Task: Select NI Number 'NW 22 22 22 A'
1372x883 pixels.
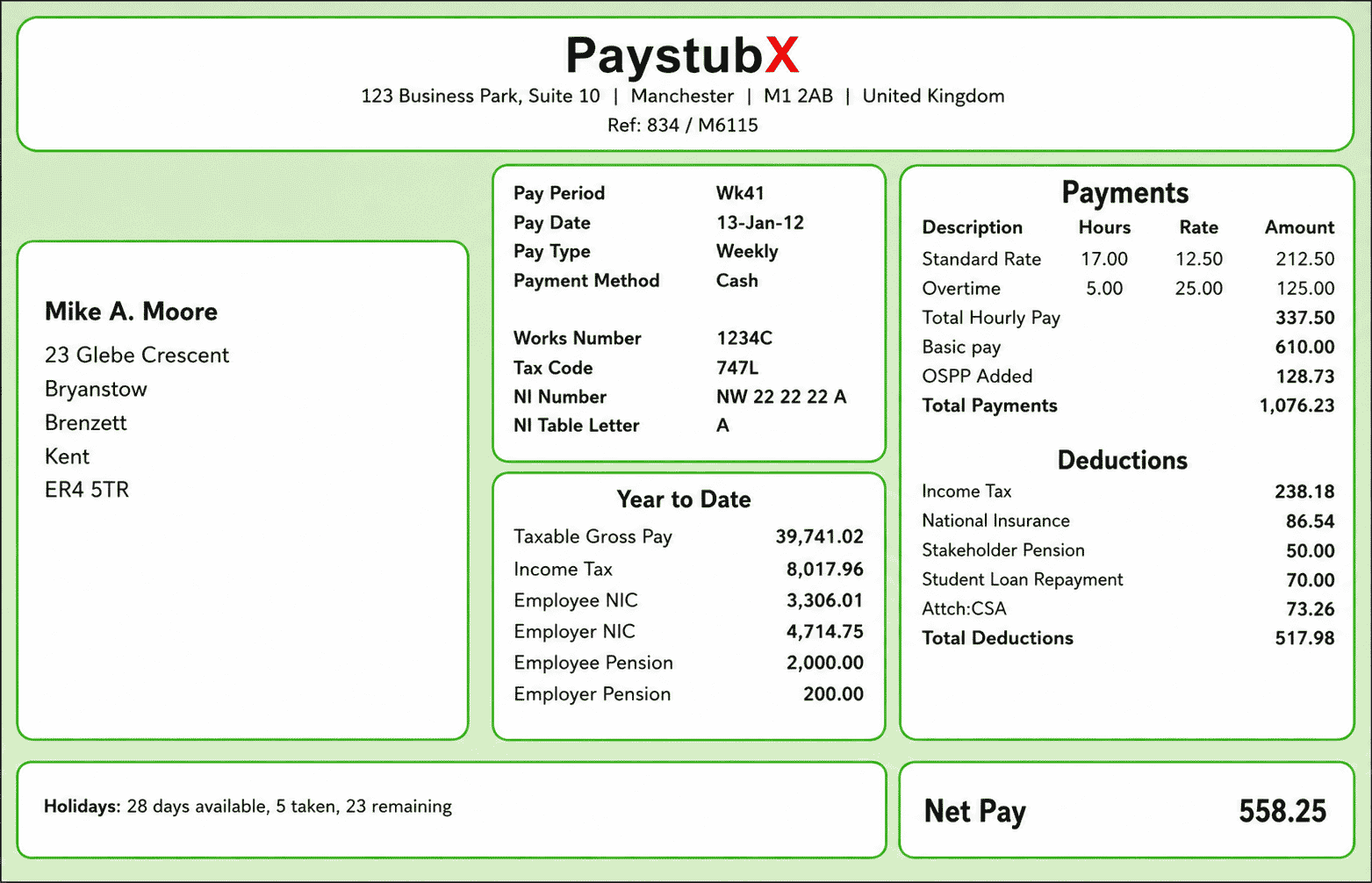Action: tap(781, 397)
